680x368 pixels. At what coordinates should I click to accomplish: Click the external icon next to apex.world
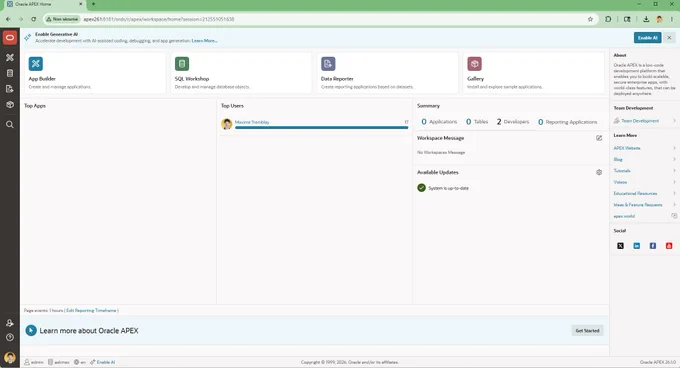click(x=674, y=216)
